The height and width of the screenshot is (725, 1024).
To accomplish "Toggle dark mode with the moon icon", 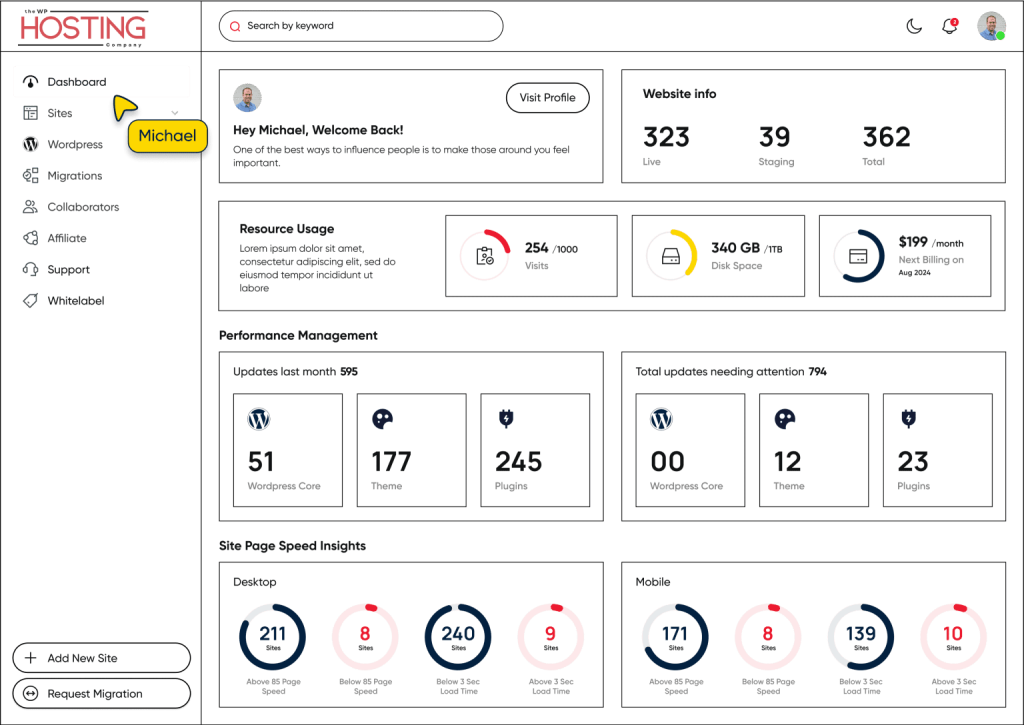I will click(x=914, y=27).
